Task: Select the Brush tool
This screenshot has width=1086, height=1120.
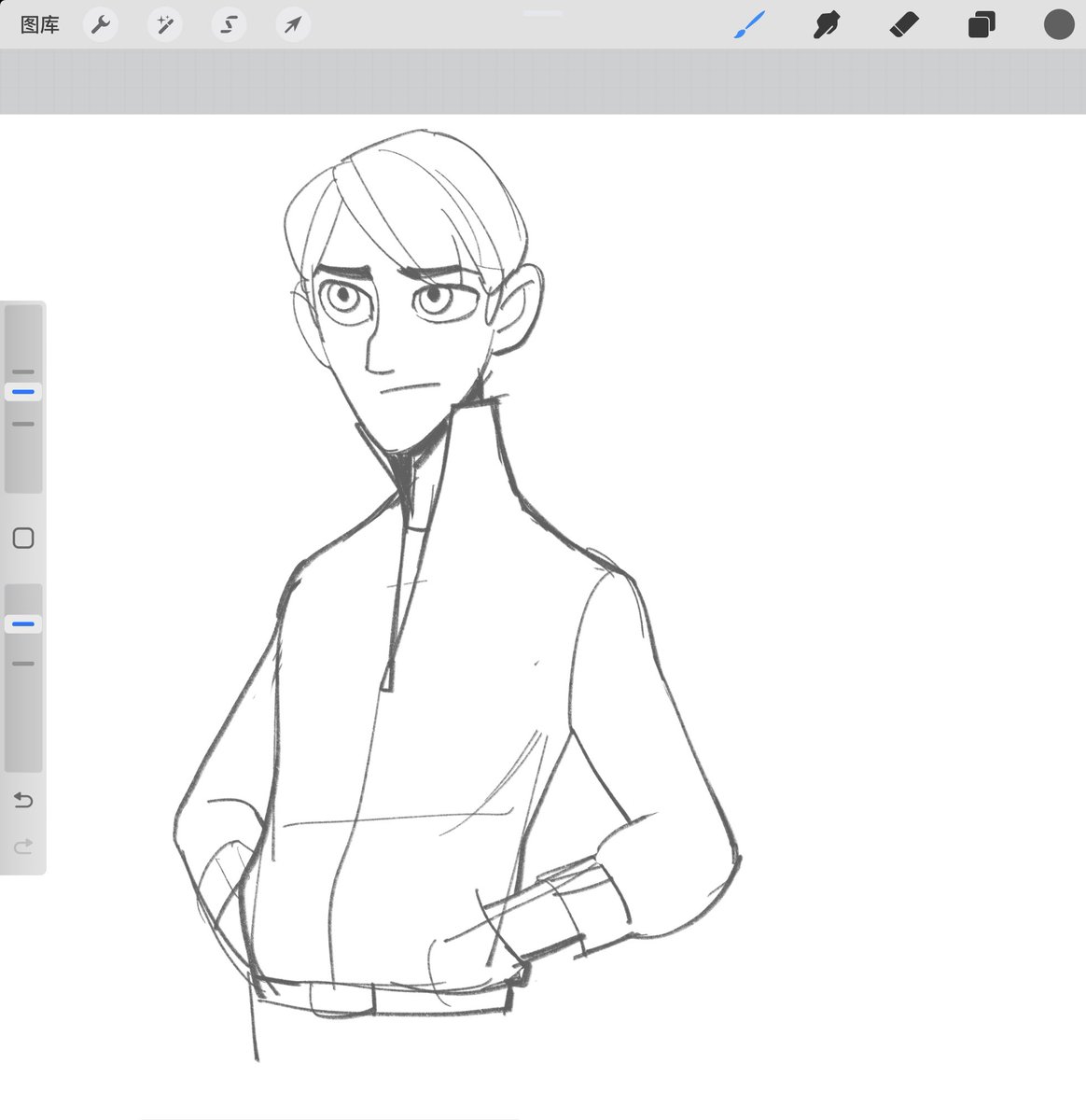Action: point(749,25)
